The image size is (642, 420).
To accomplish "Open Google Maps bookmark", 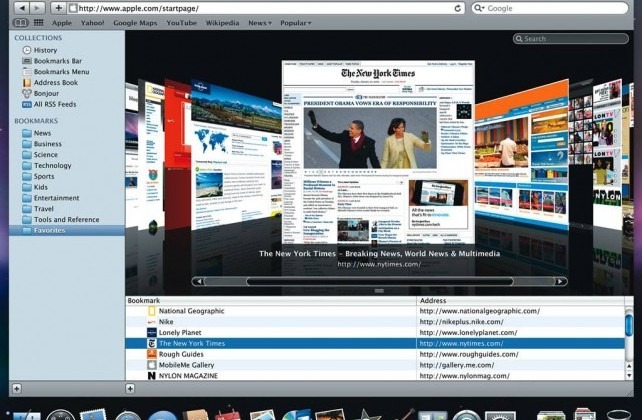I will pyautogui.click(x=135, y=23).
